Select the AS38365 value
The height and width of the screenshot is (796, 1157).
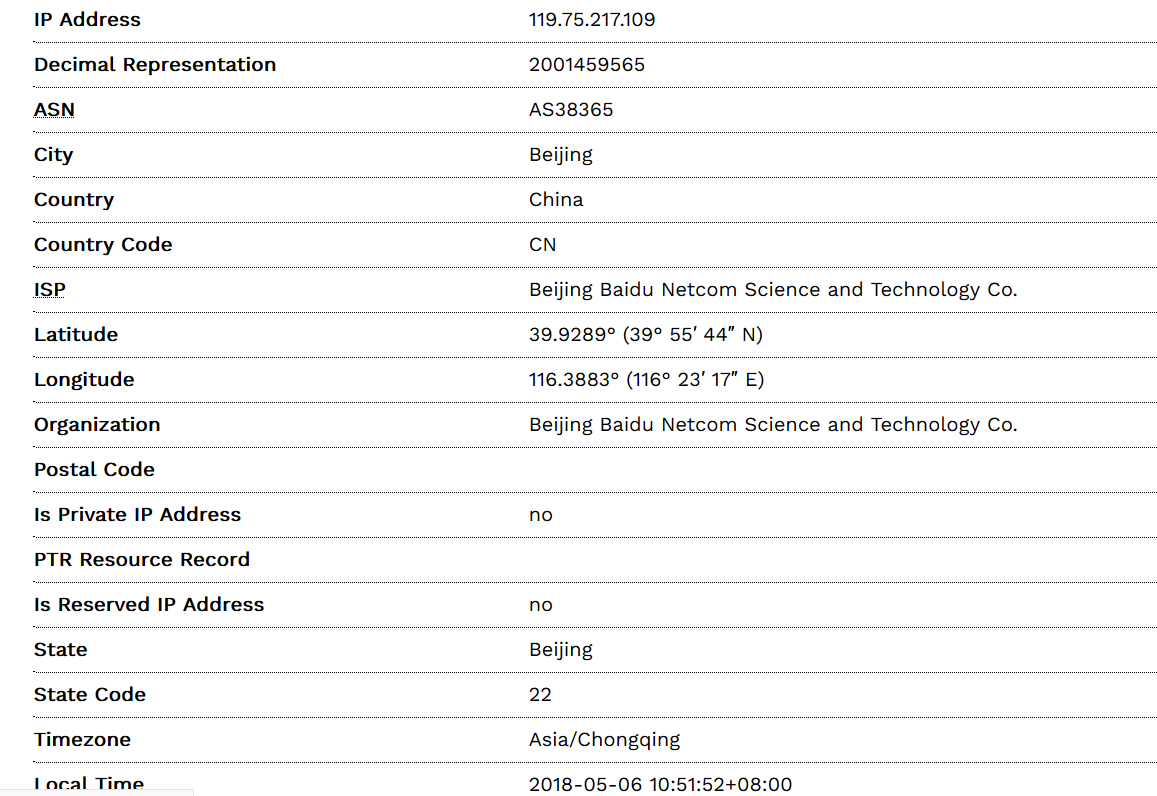click(x=571, y=110)
